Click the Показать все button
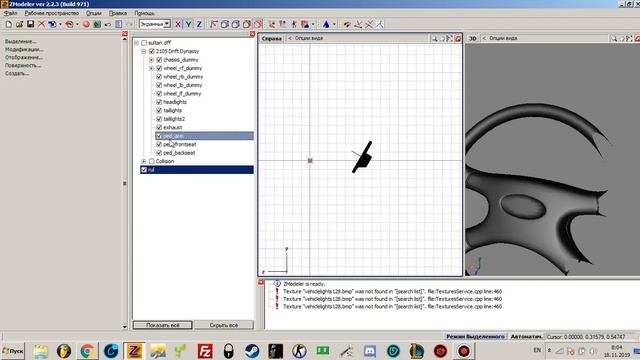 tap(163, 325)
